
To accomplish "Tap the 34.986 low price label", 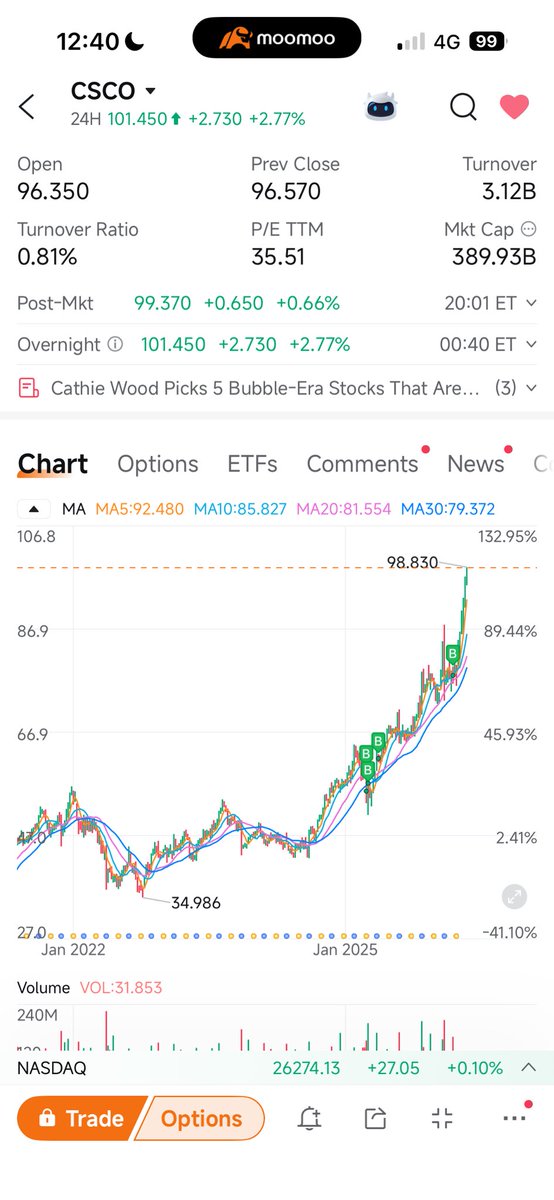I will (196, 902).
